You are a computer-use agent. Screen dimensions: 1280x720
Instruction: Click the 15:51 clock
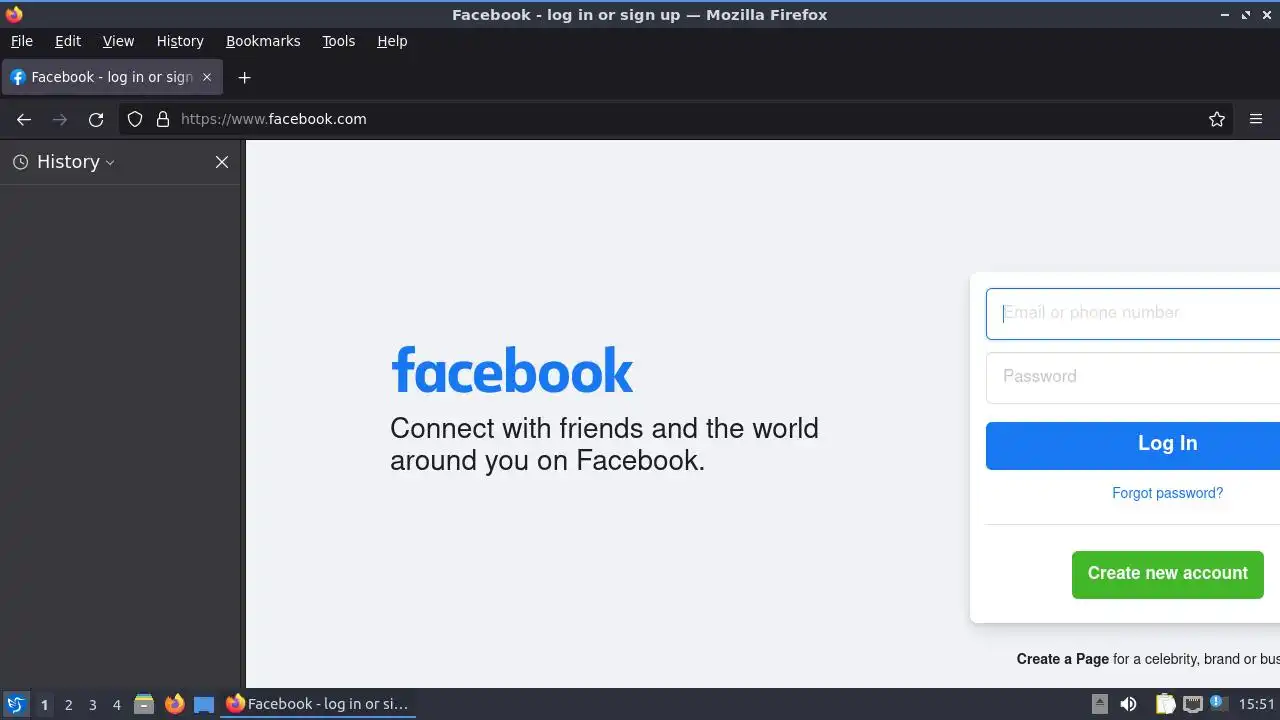[1257, 704]
